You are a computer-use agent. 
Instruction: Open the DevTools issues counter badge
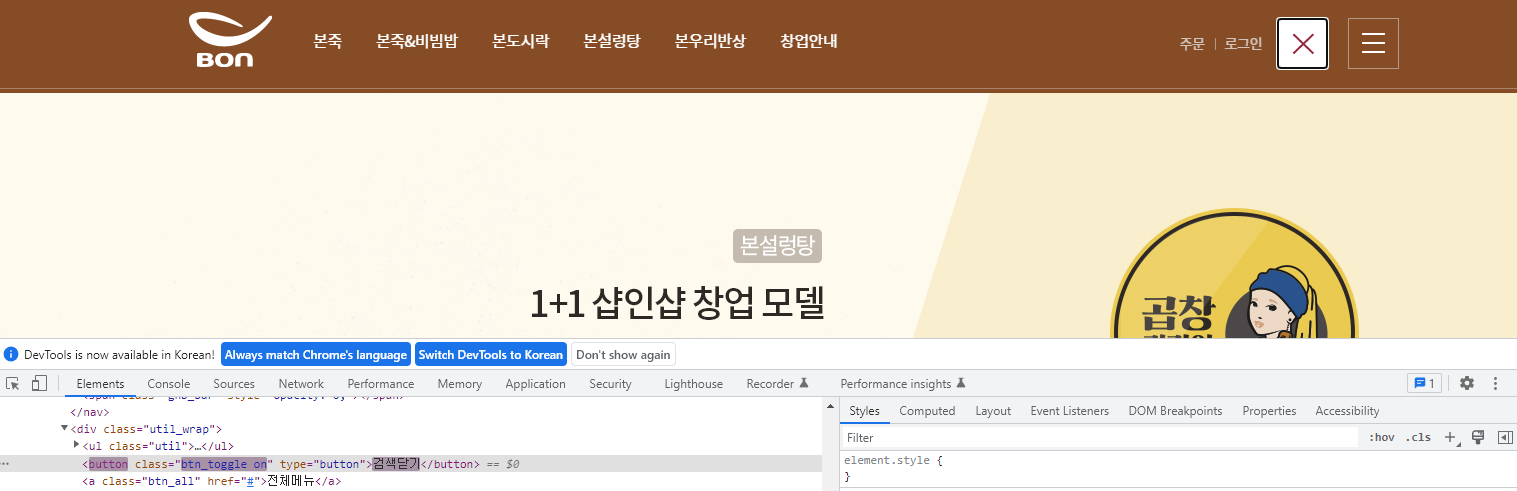pos(1424,383)
